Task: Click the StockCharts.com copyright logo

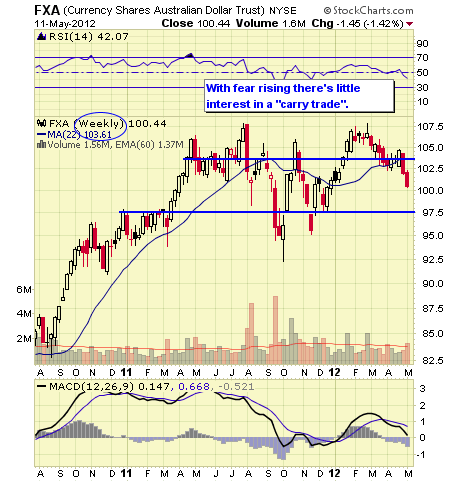Action: tap(368, 10)
